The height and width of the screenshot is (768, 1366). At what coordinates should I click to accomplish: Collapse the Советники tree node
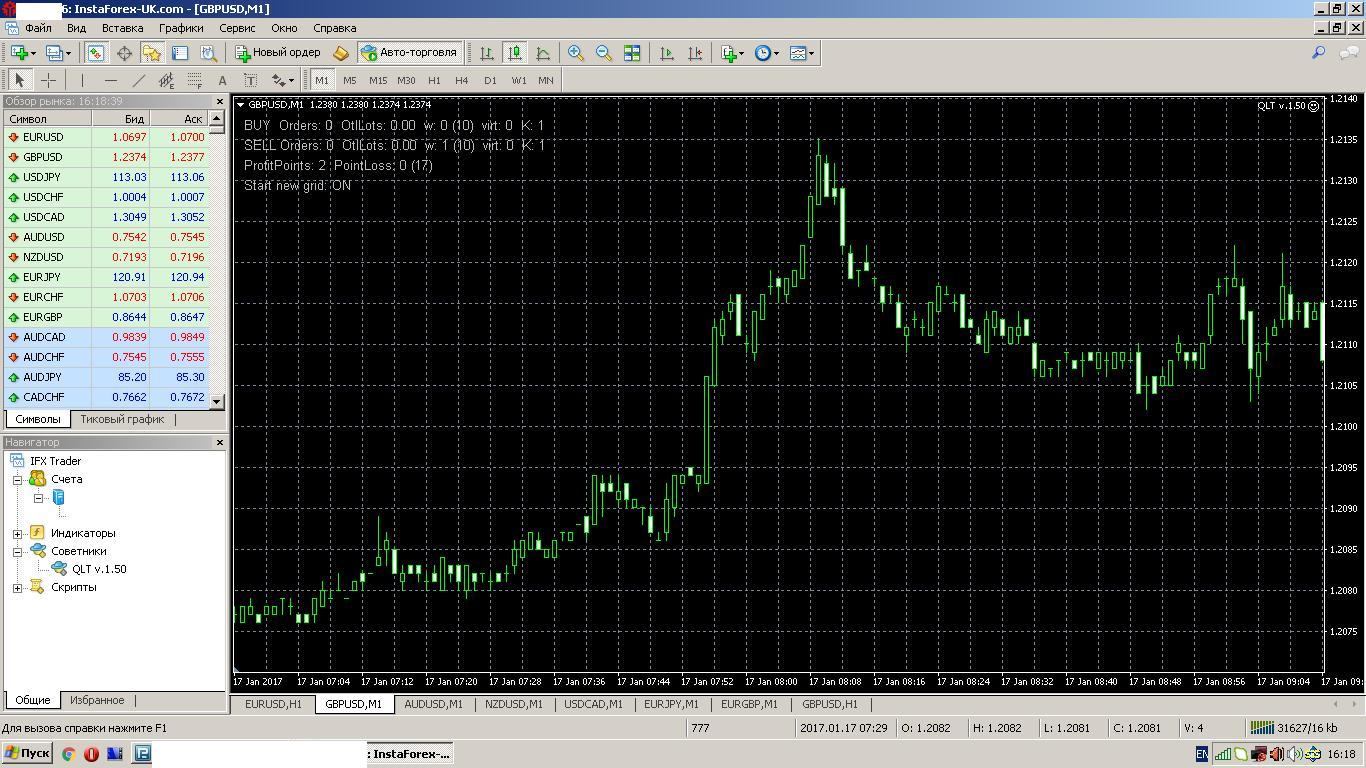17,552
